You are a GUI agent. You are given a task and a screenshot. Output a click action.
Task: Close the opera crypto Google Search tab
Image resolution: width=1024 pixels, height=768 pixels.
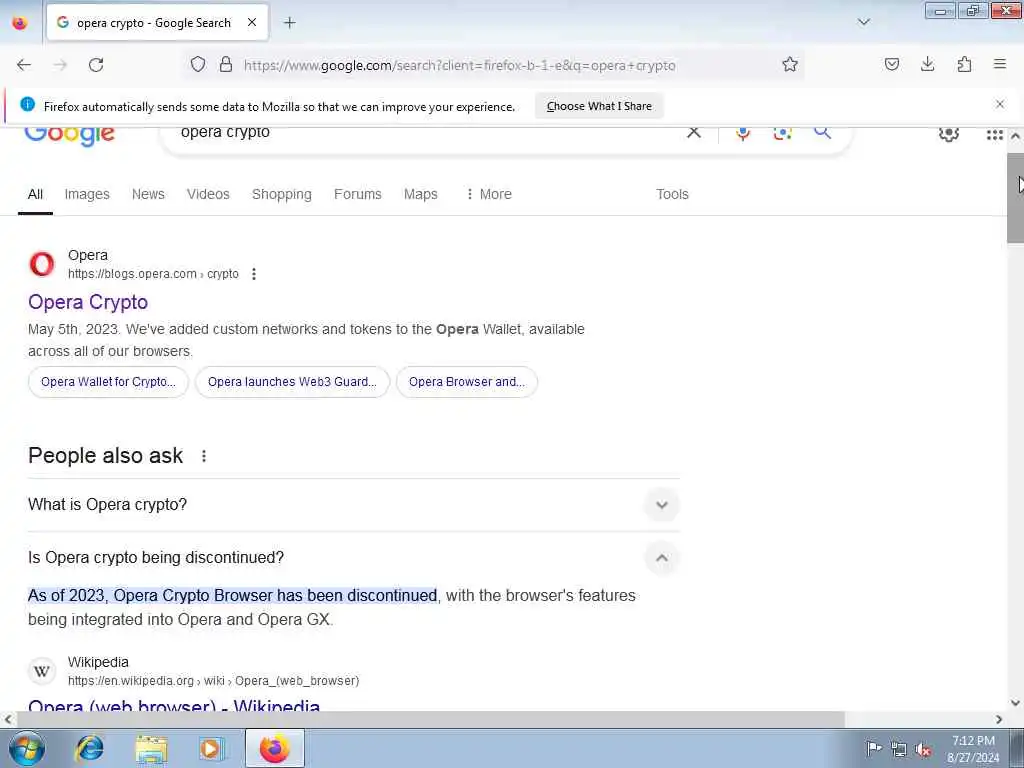point(251,23)
